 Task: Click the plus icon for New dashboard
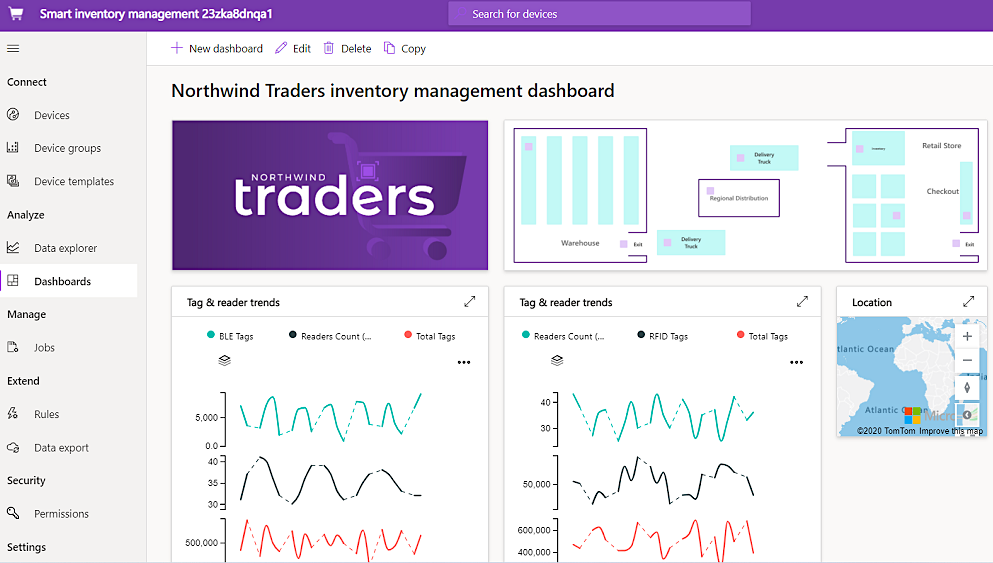[177, 48]
